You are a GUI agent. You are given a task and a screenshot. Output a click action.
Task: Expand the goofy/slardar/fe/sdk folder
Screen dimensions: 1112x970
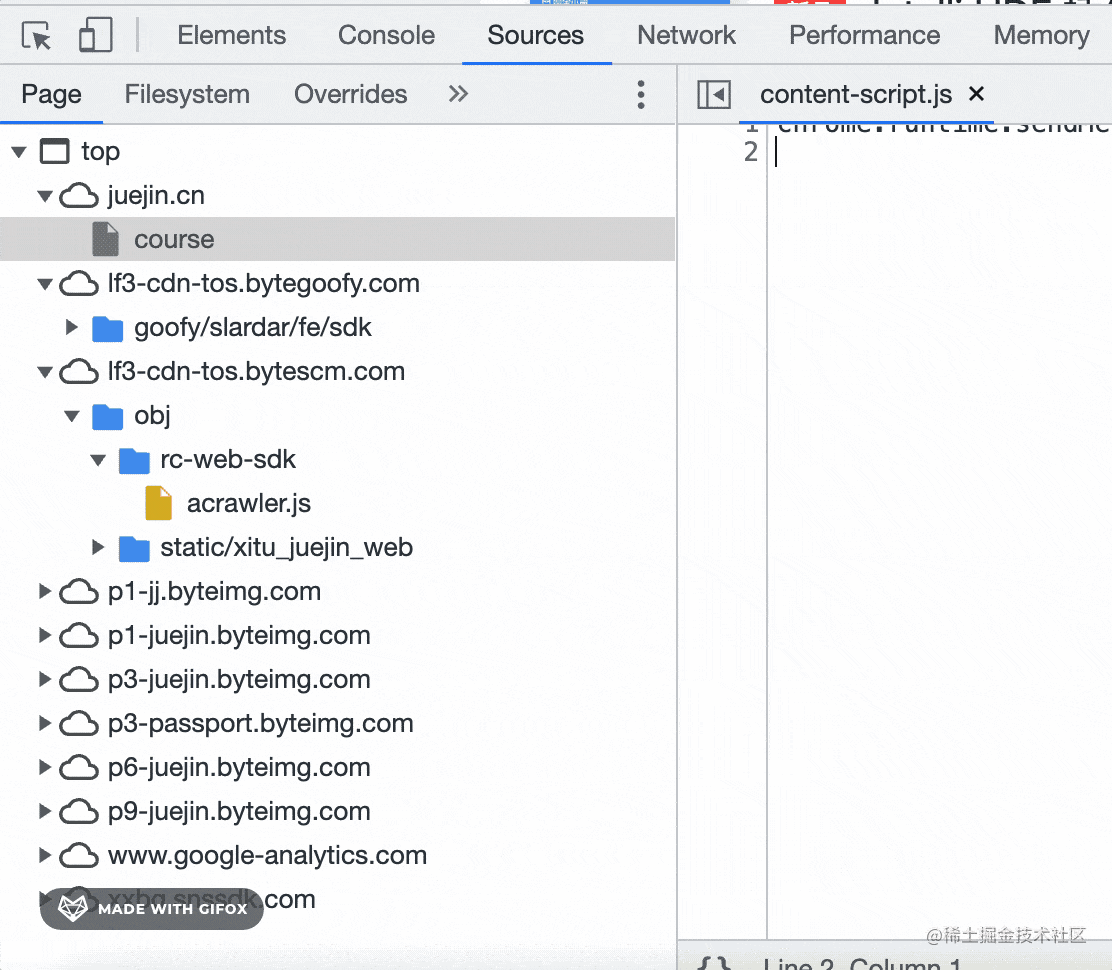point(72,327)
